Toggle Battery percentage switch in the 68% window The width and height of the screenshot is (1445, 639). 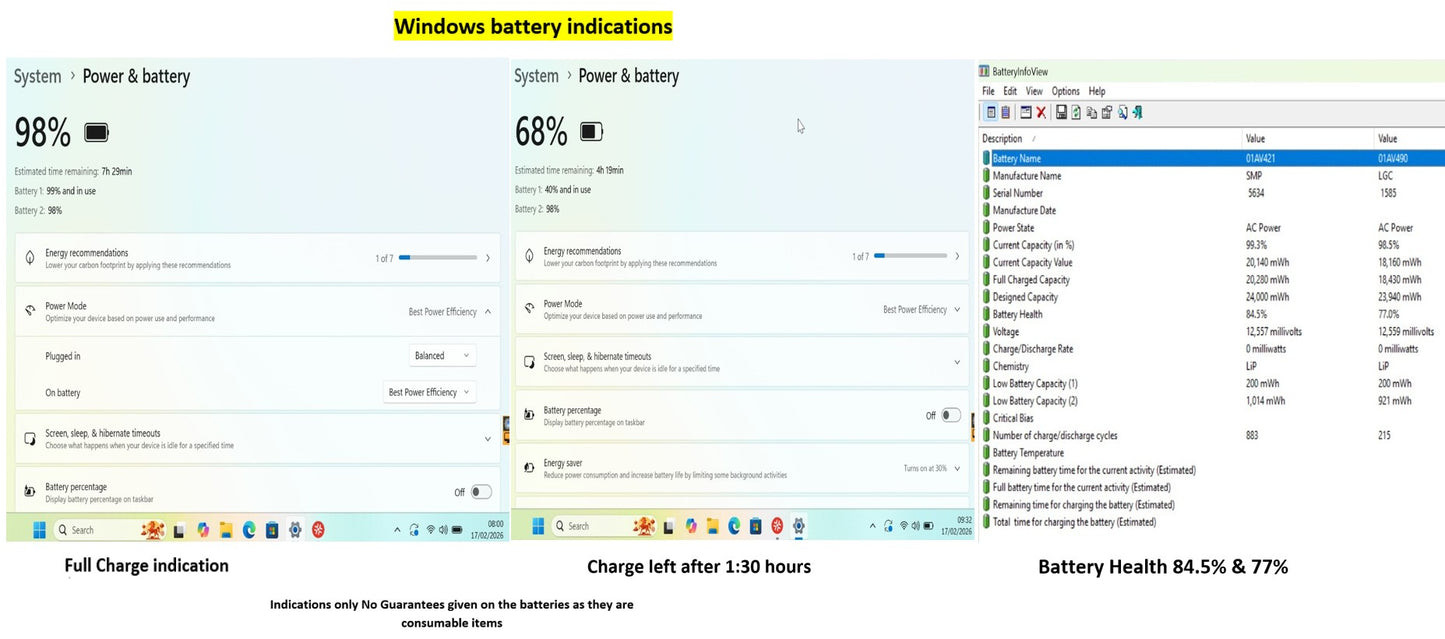(x=950, y=416)
